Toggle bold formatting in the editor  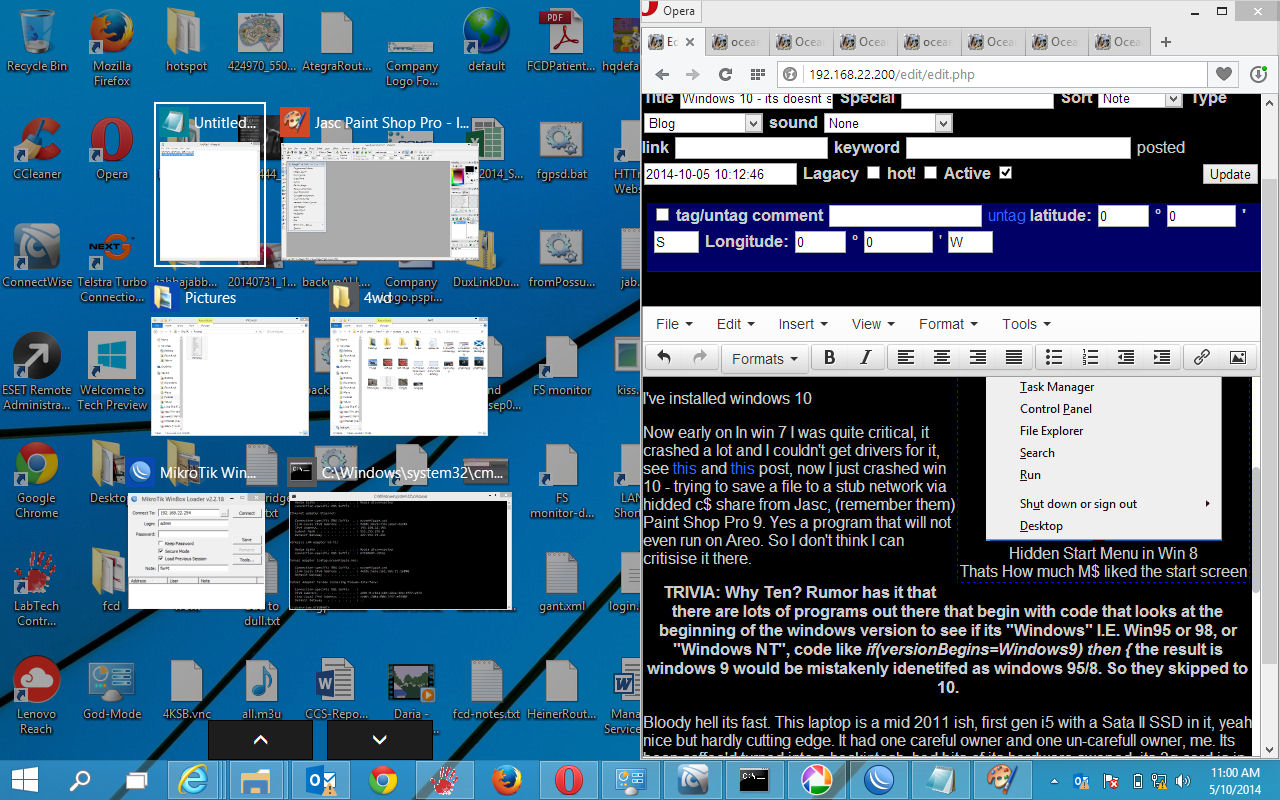[x=829, y=358]
